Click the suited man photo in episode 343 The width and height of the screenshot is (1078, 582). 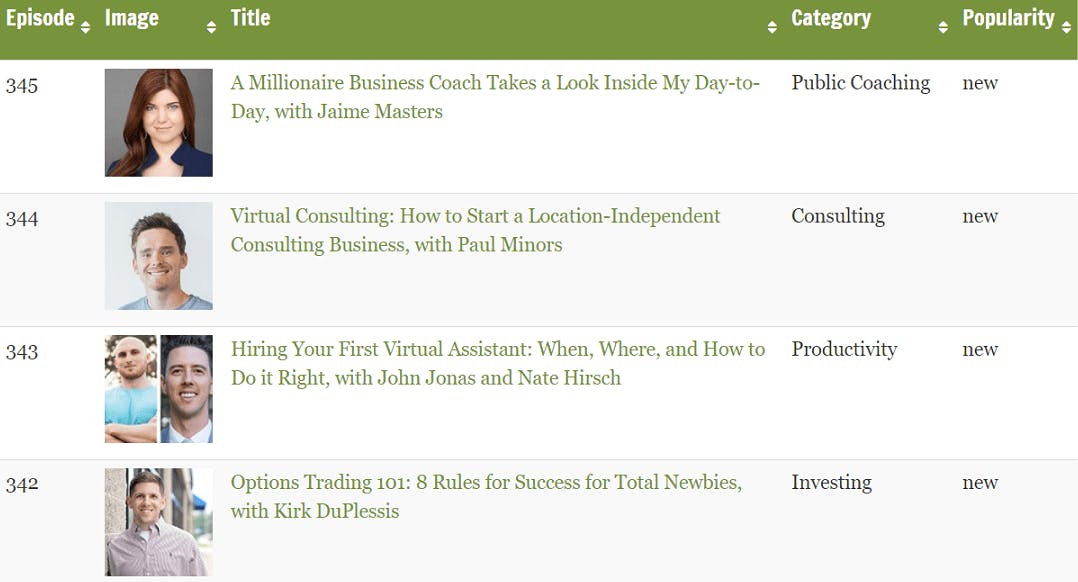(186, 389)
